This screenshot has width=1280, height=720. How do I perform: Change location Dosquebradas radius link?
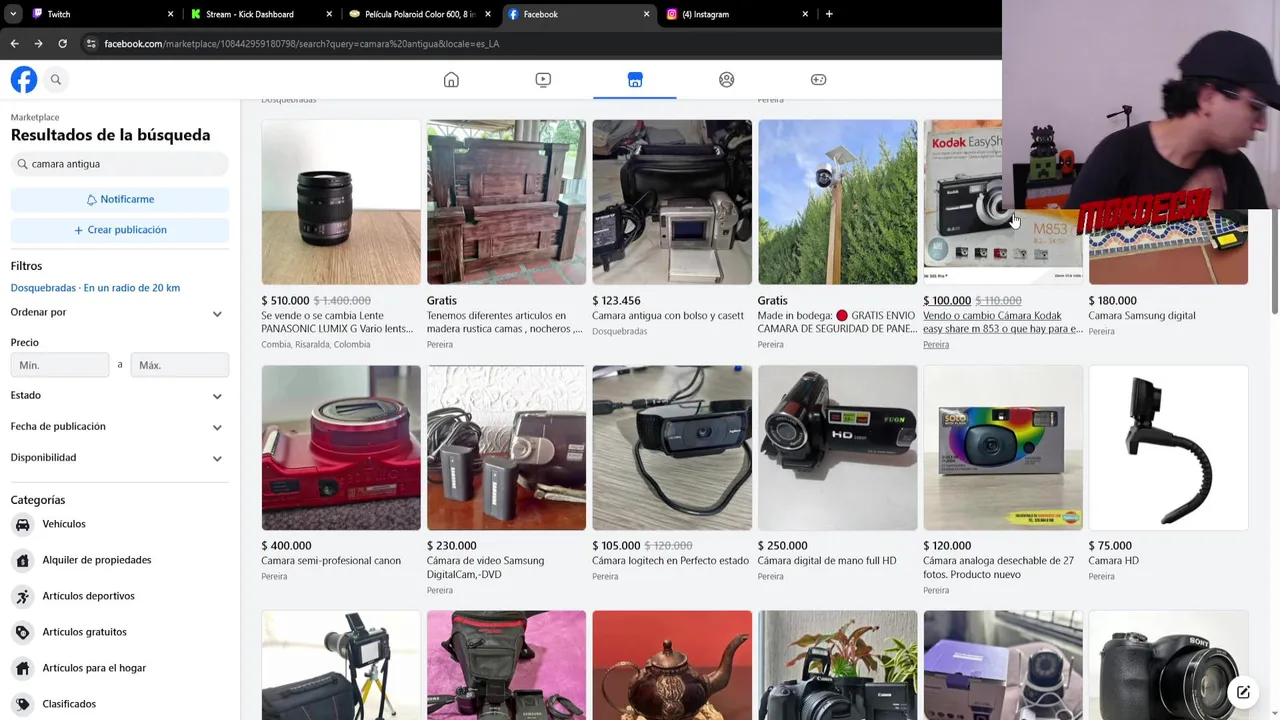[95, 288]
